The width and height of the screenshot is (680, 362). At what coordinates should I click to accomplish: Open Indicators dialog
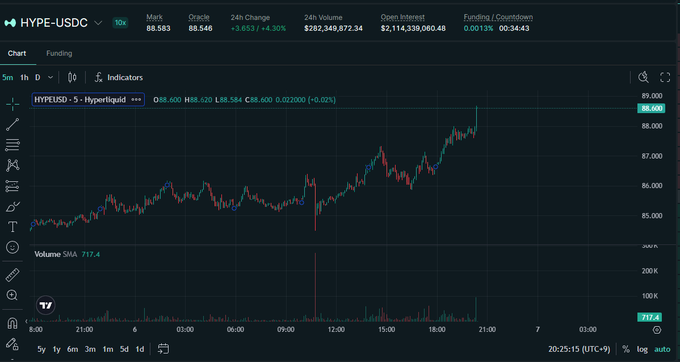click(x=119, y=78)
